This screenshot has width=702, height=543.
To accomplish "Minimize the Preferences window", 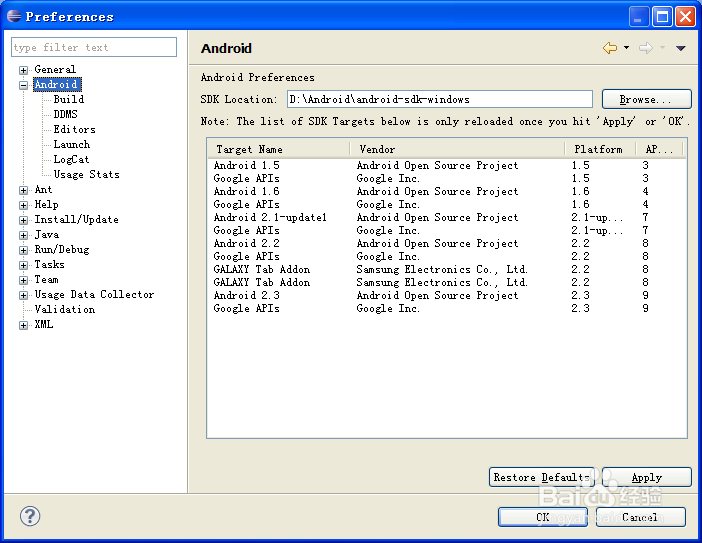I will 639,17.
